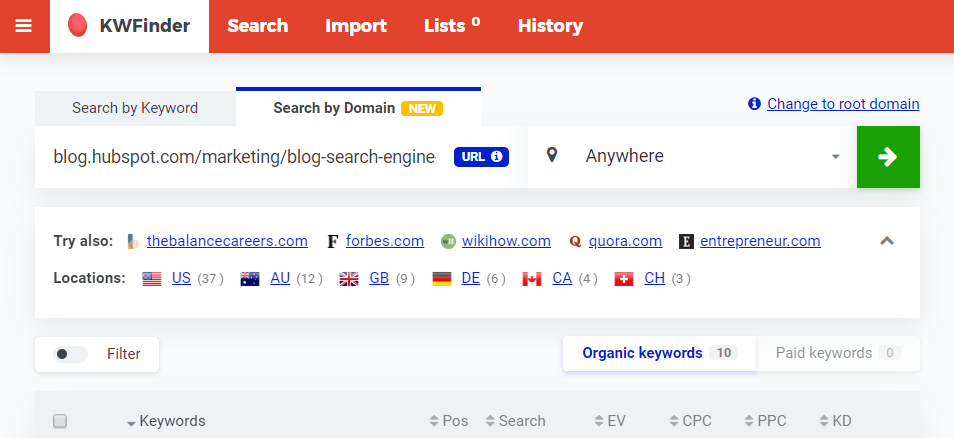Click the Forbes F favicon
954x438 pixels.
point(332,242)
